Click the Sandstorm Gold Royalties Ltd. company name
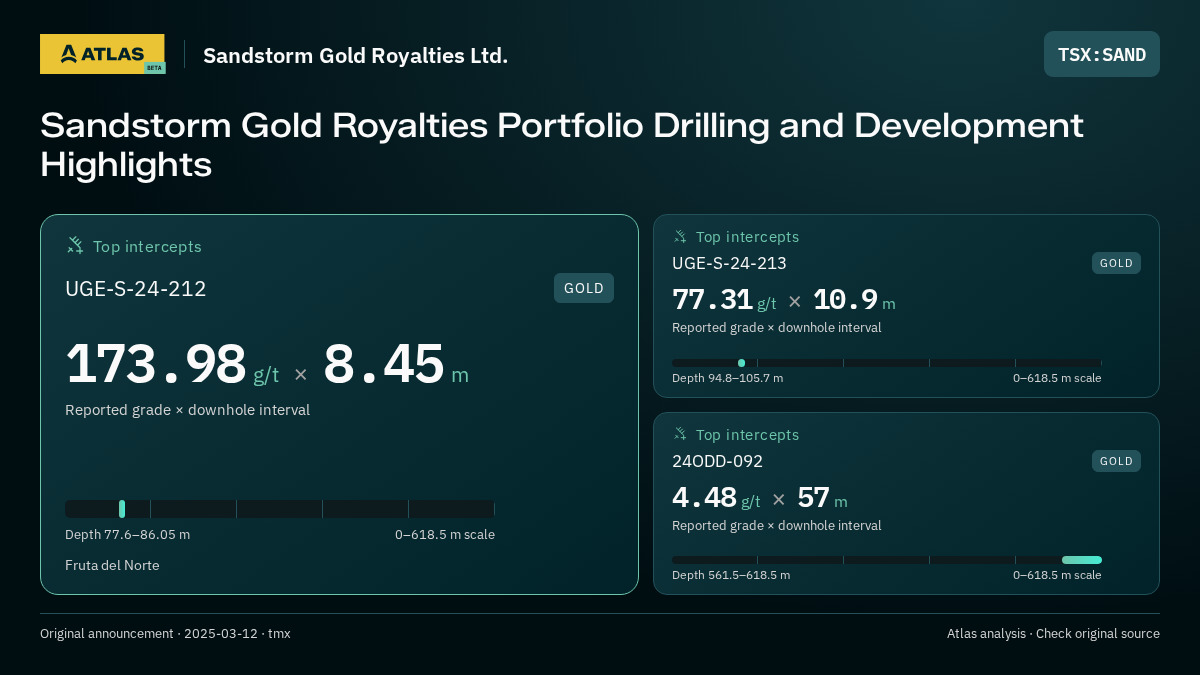The width and height of the screenshot is (1200, 675). (355, 55)
